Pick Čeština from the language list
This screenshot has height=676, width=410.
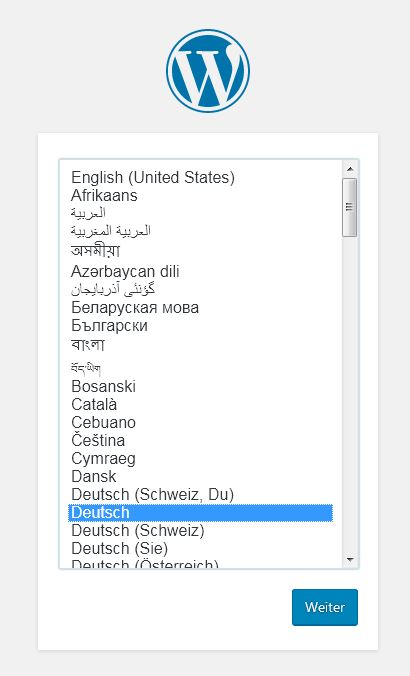[98, 441]
